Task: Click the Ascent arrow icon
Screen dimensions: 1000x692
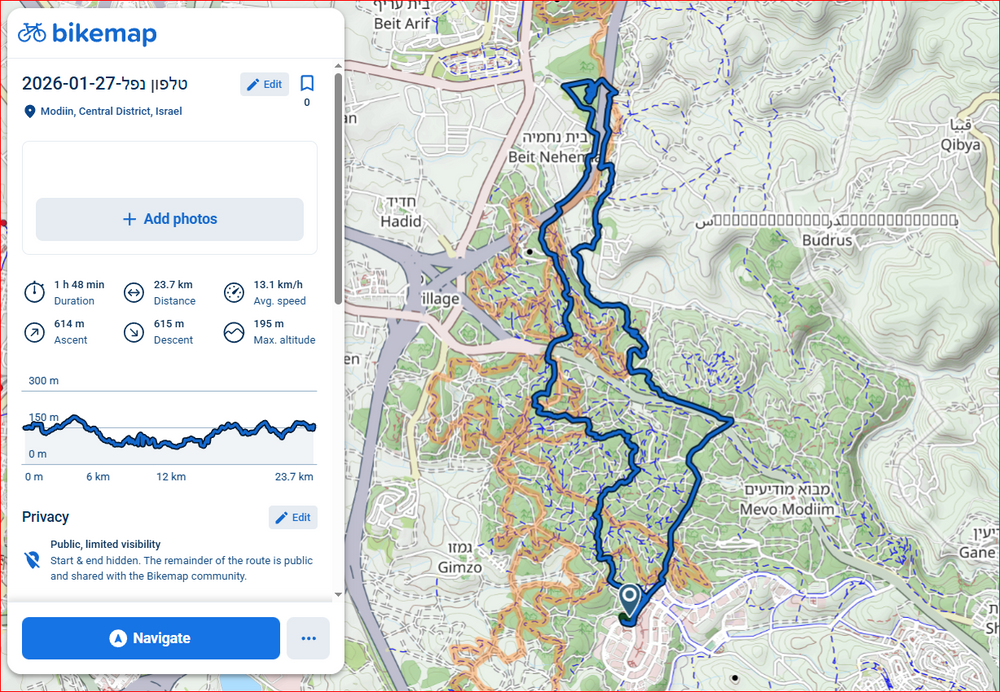Action: pos(35,332)
